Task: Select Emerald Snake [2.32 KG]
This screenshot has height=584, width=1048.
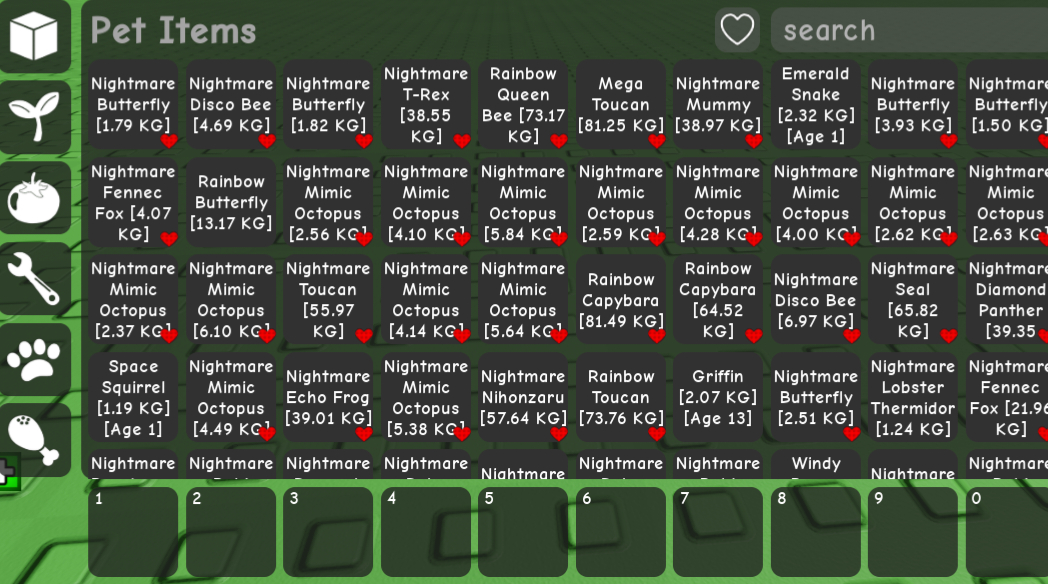Action: [x=815, y=105]
